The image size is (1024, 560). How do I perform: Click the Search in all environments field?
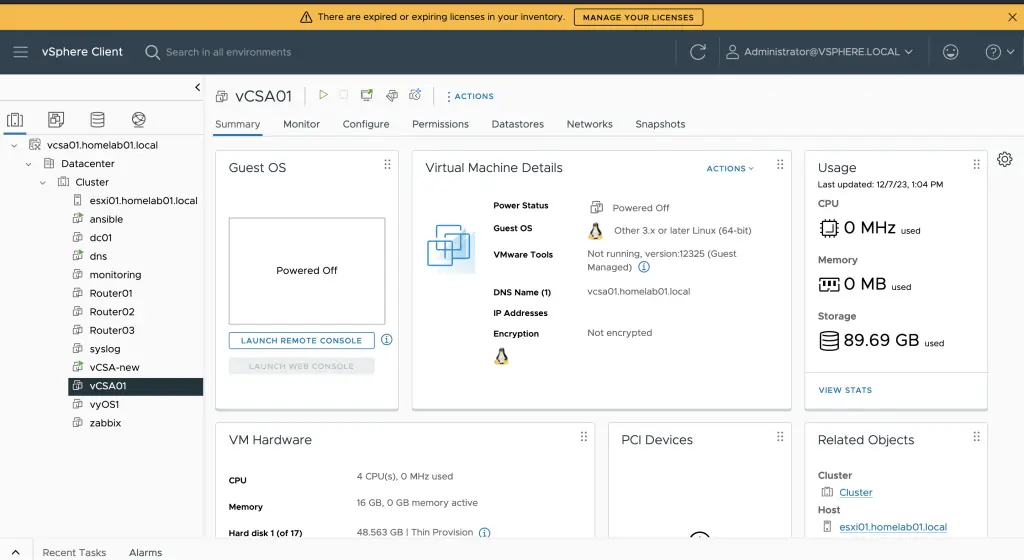pyautogui.click(x=228, y=52)
